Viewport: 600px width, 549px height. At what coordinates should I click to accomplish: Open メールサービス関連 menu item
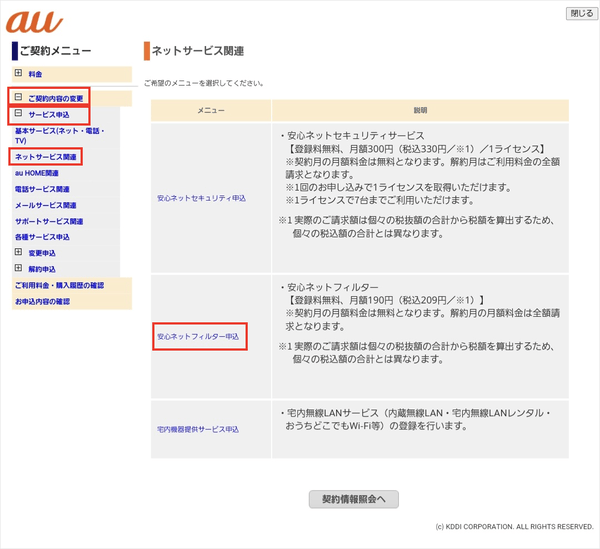pyautogui.click(x=45, y=205)
